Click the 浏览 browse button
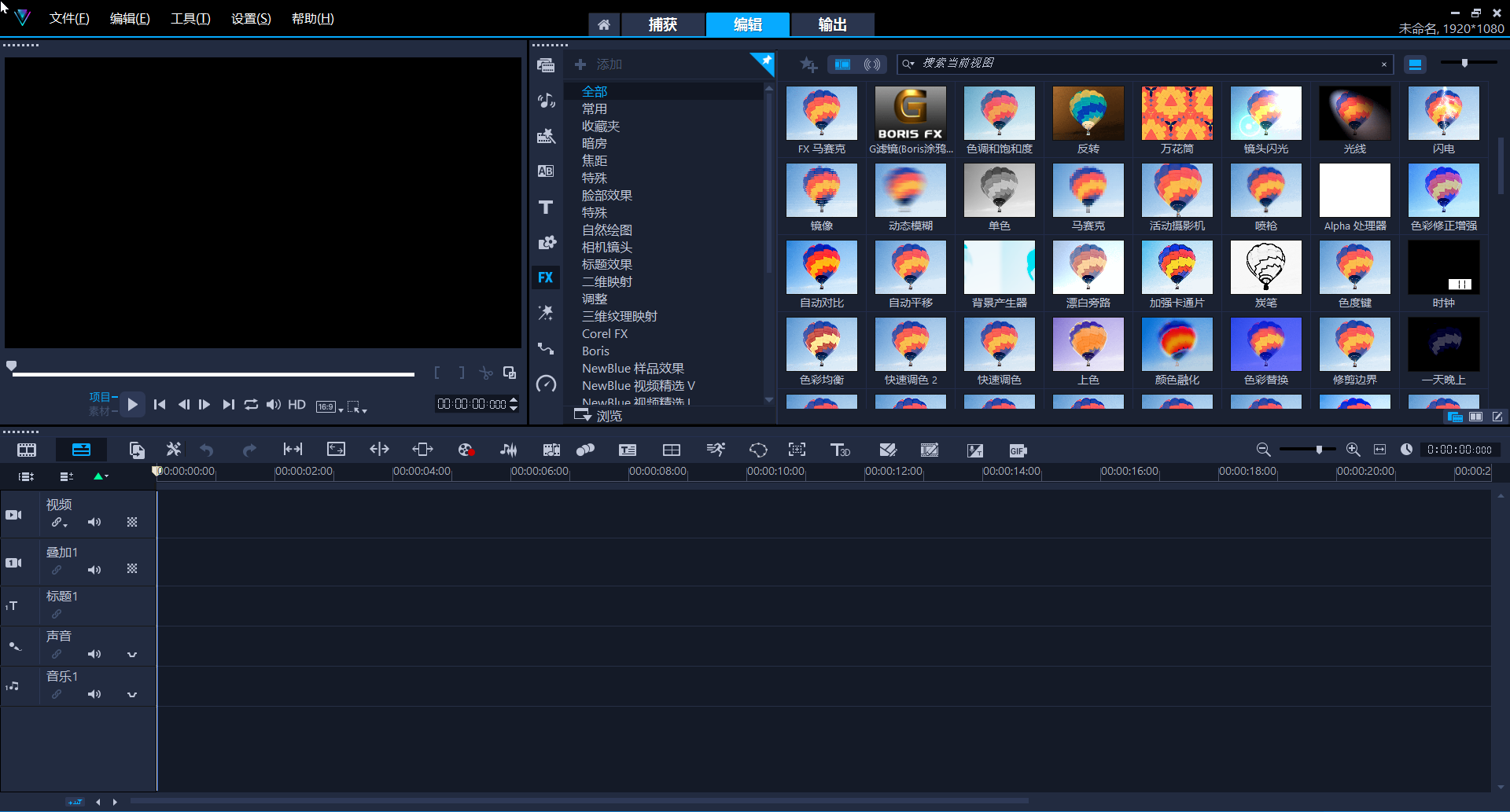1510x812 pixels. tap(598, 415)
